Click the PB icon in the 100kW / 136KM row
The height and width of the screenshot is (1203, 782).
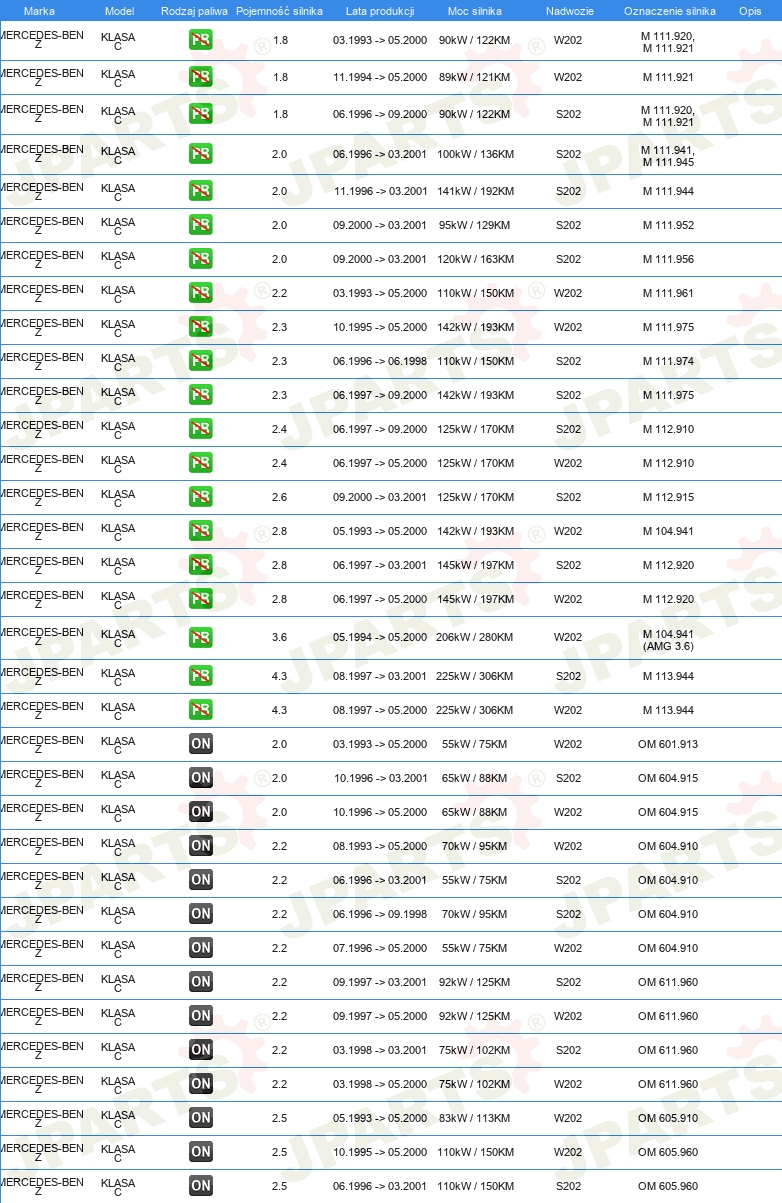(x=201, y=154)
